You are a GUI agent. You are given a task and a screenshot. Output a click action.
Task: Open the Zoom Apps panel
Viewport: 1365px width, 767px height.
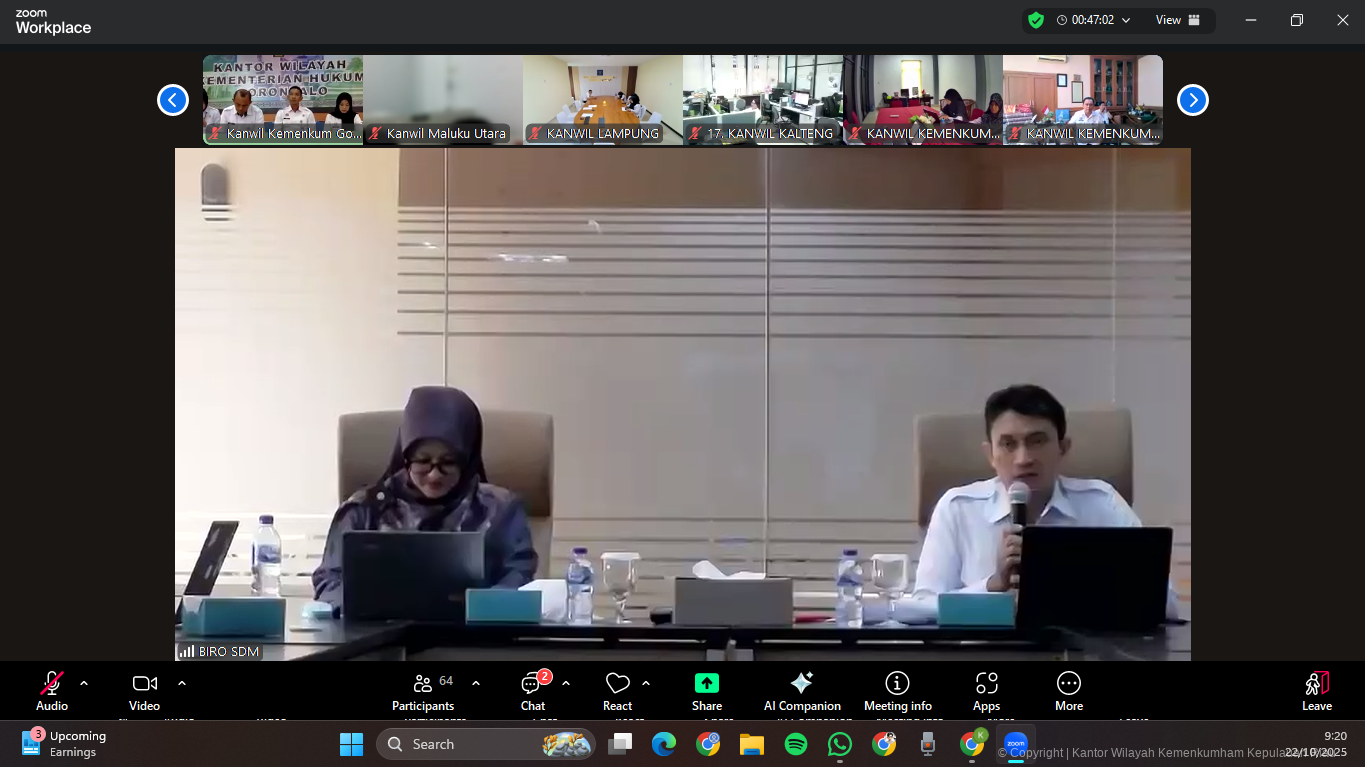point(986,690)
